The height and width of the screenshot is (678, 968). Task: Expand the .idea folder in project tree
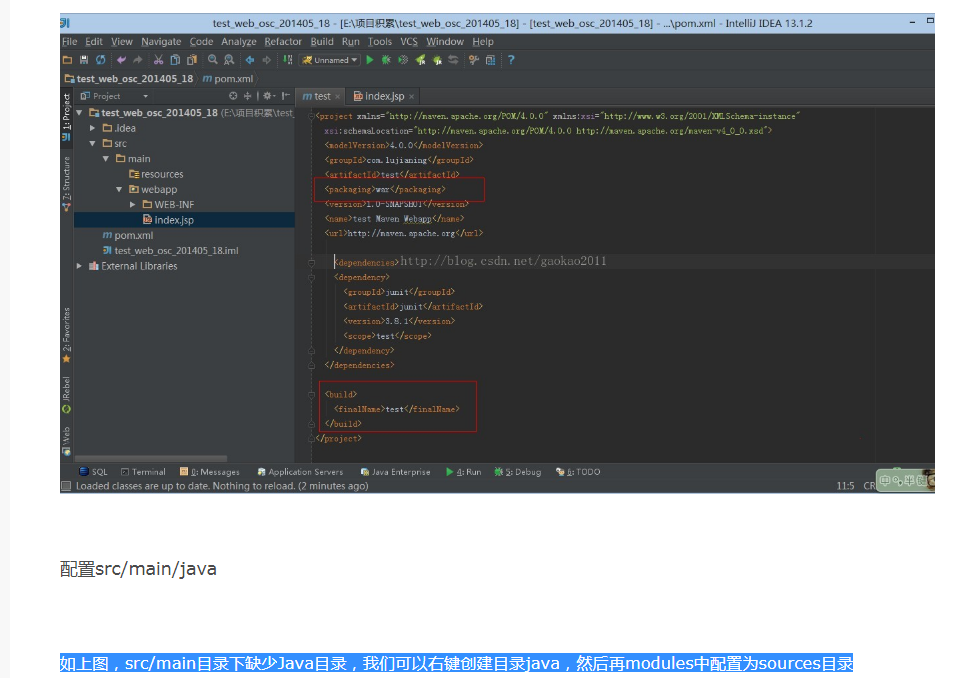click(x=93, y=128)
